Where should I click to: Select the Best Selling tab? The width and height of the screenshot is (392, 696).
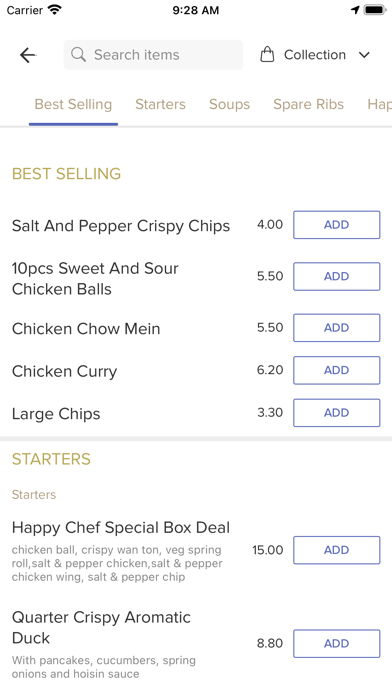[x=73, y=104]
